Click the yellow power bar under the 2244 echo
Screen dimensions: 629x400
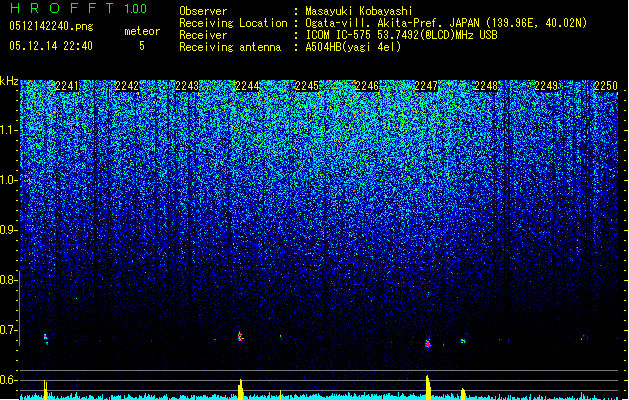click(x=240, y=390)
